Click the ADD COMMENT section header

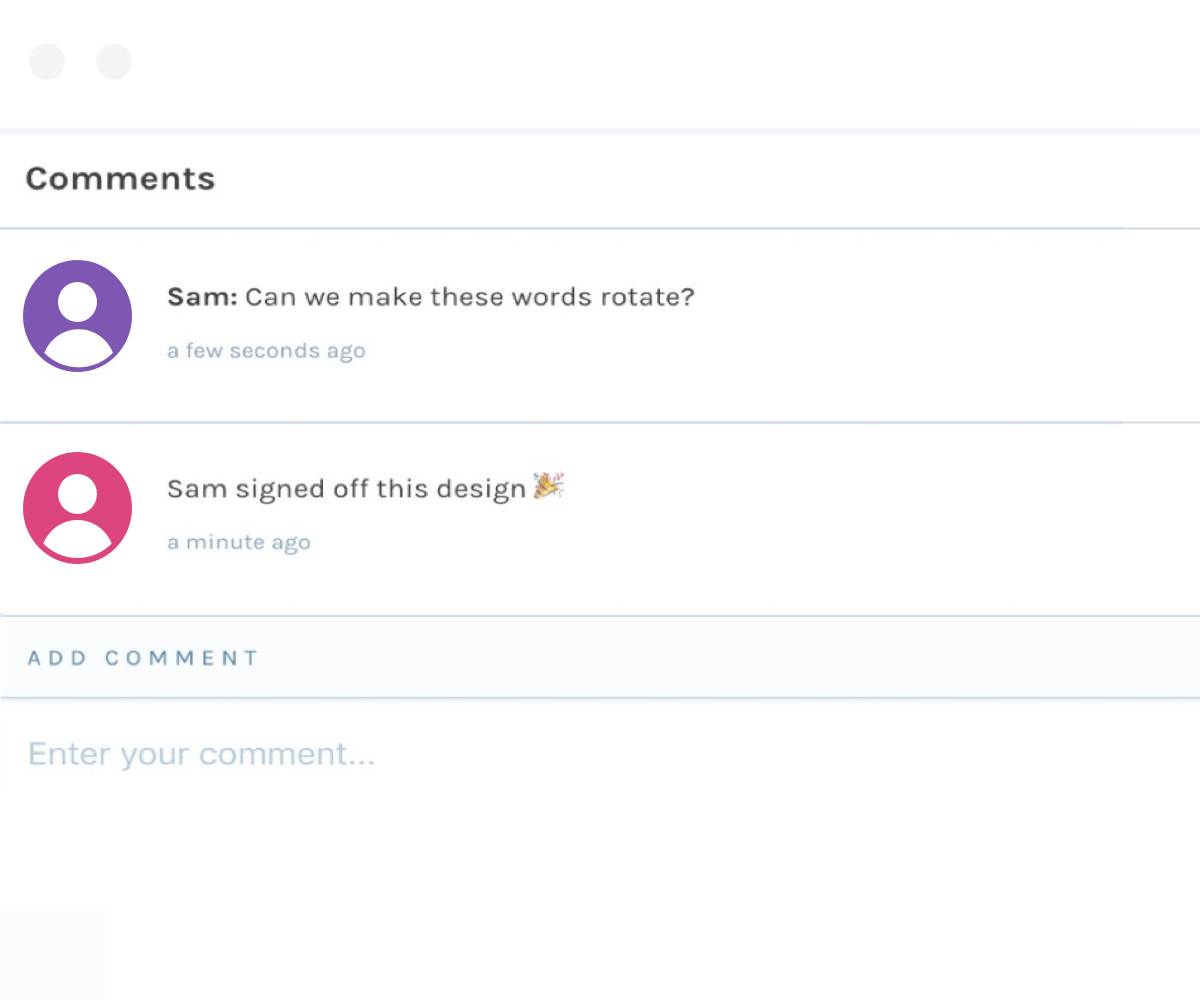143,658
